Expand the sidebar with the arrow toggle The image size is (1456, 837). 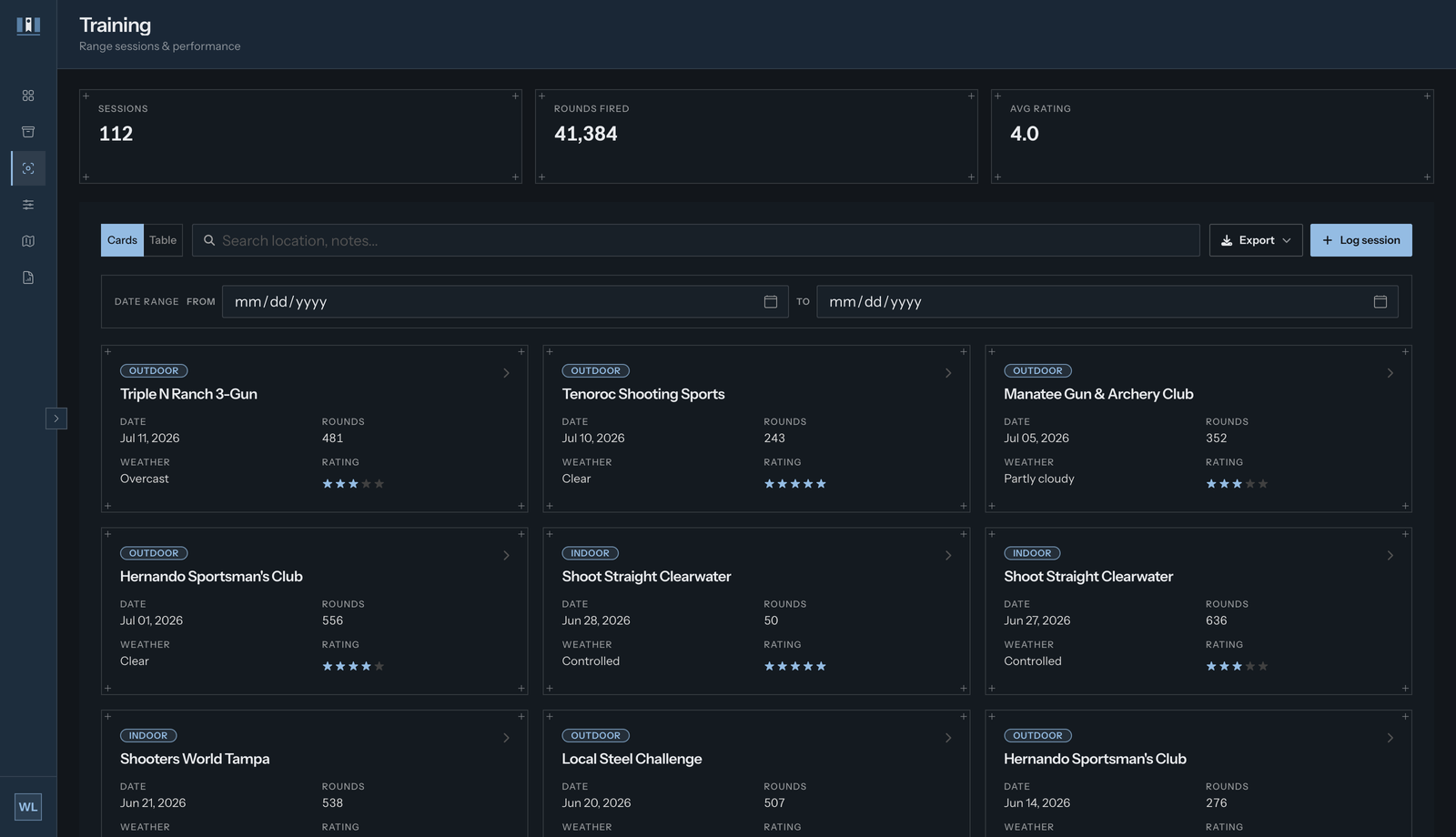[x=56, y=418]
